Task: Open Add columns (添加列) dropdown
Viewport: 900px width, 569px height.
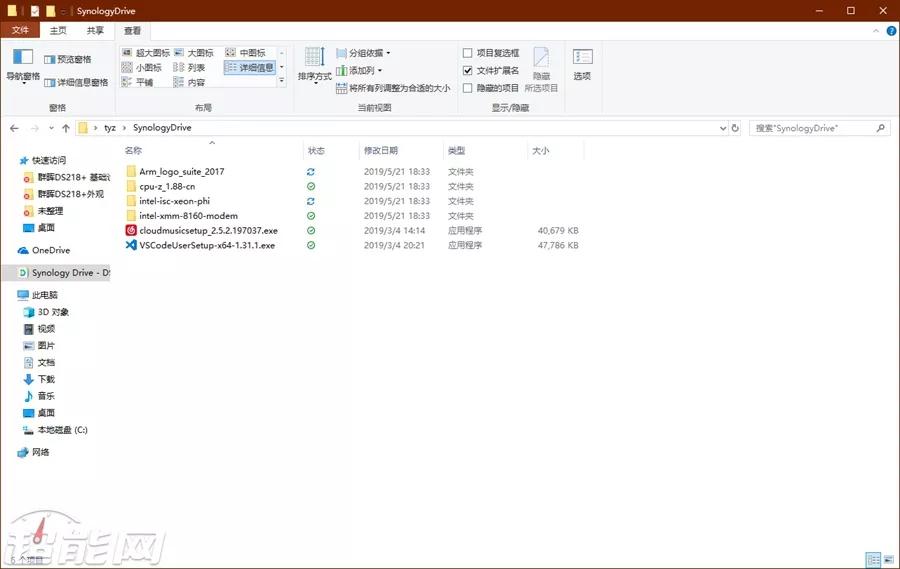Action: click(359, 71)
